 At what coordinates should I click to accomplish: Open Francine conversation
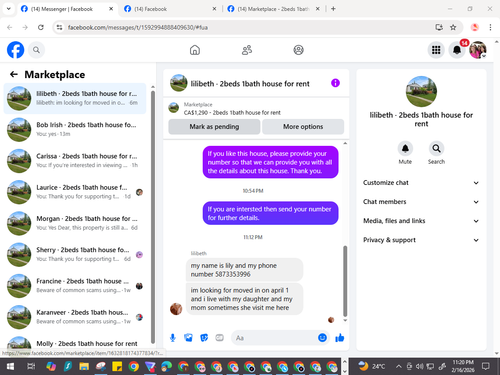[75, 286]
